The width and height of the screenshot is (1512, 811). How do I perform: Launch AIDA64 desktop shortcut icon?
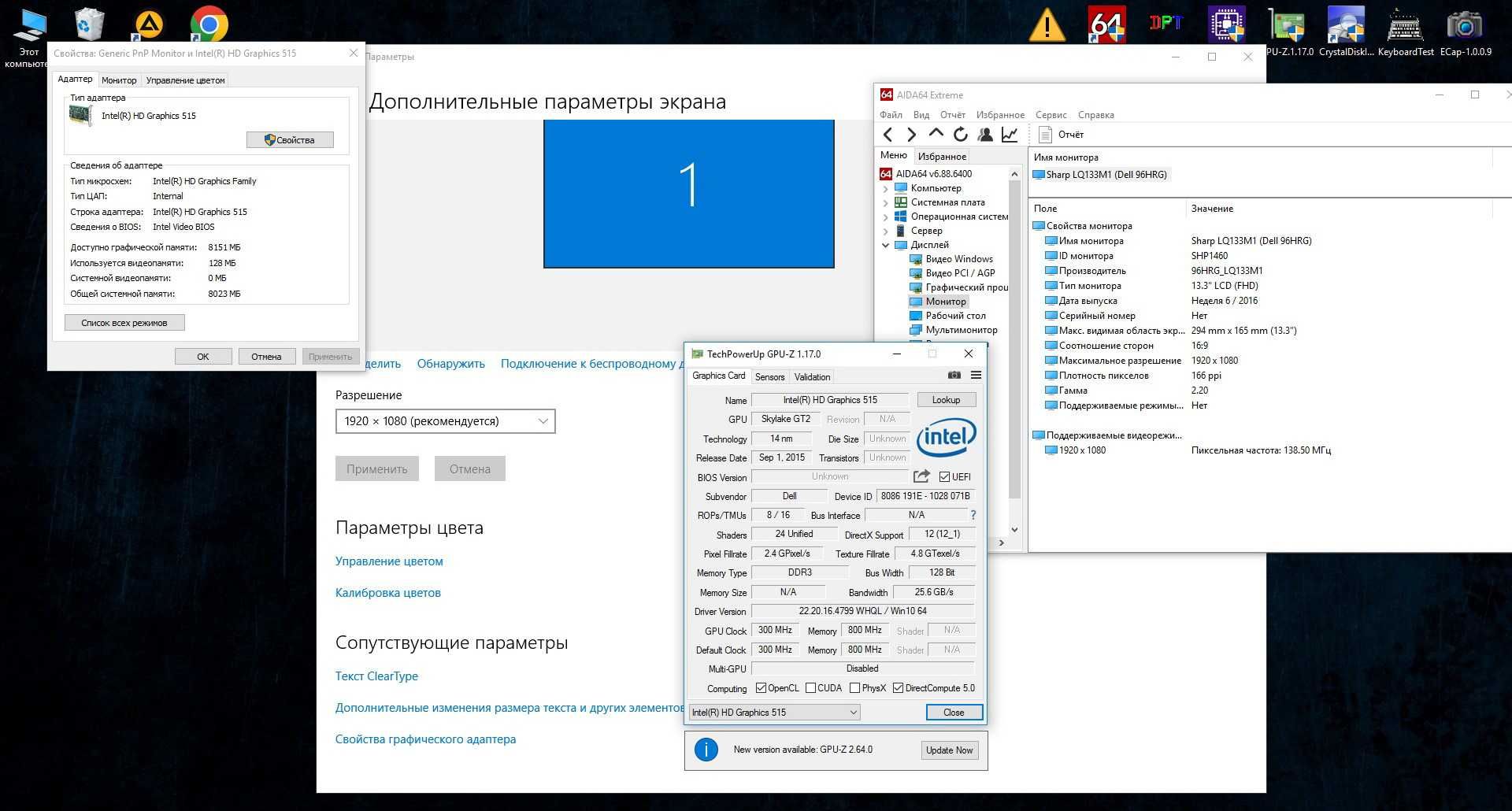[1106, 25]
